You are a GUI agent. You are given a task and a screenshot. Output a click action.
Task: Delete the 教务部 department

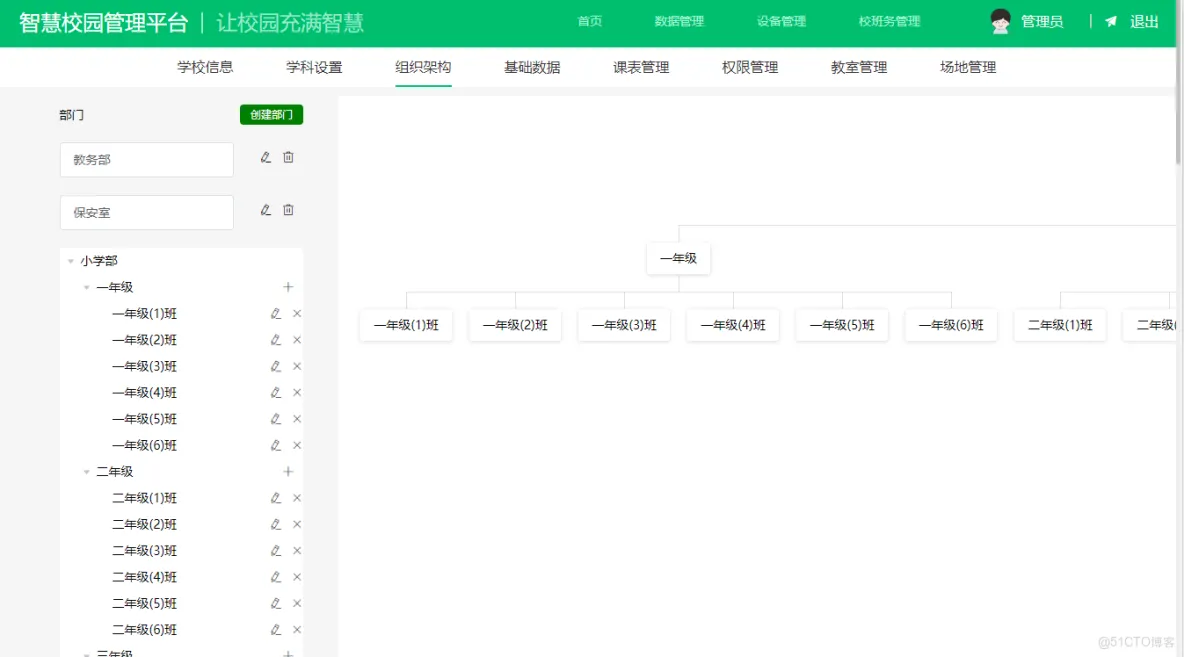click(288, 158)
